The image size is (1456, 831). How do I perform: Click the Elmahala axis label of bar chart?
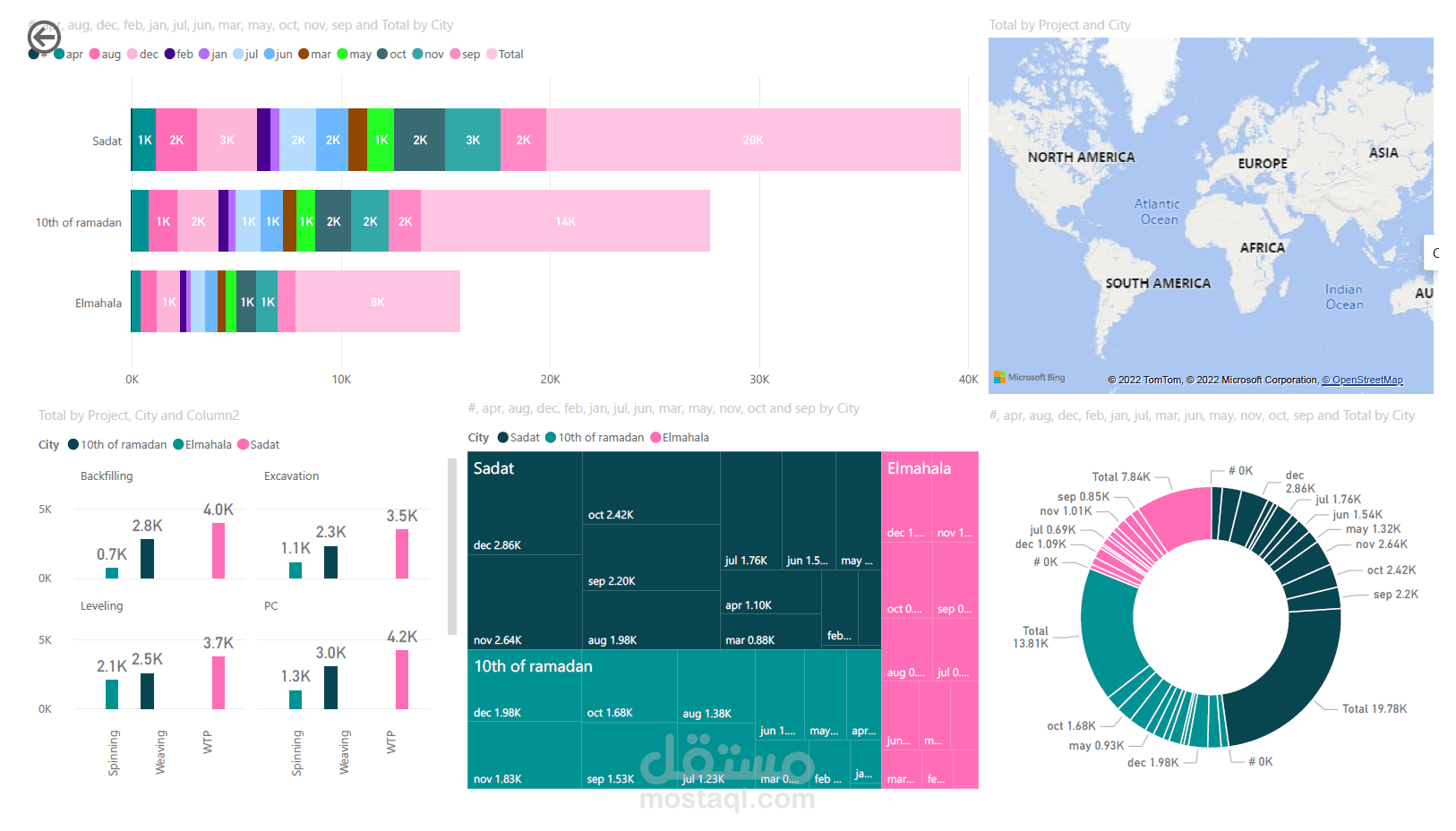[x=98, y=303]
